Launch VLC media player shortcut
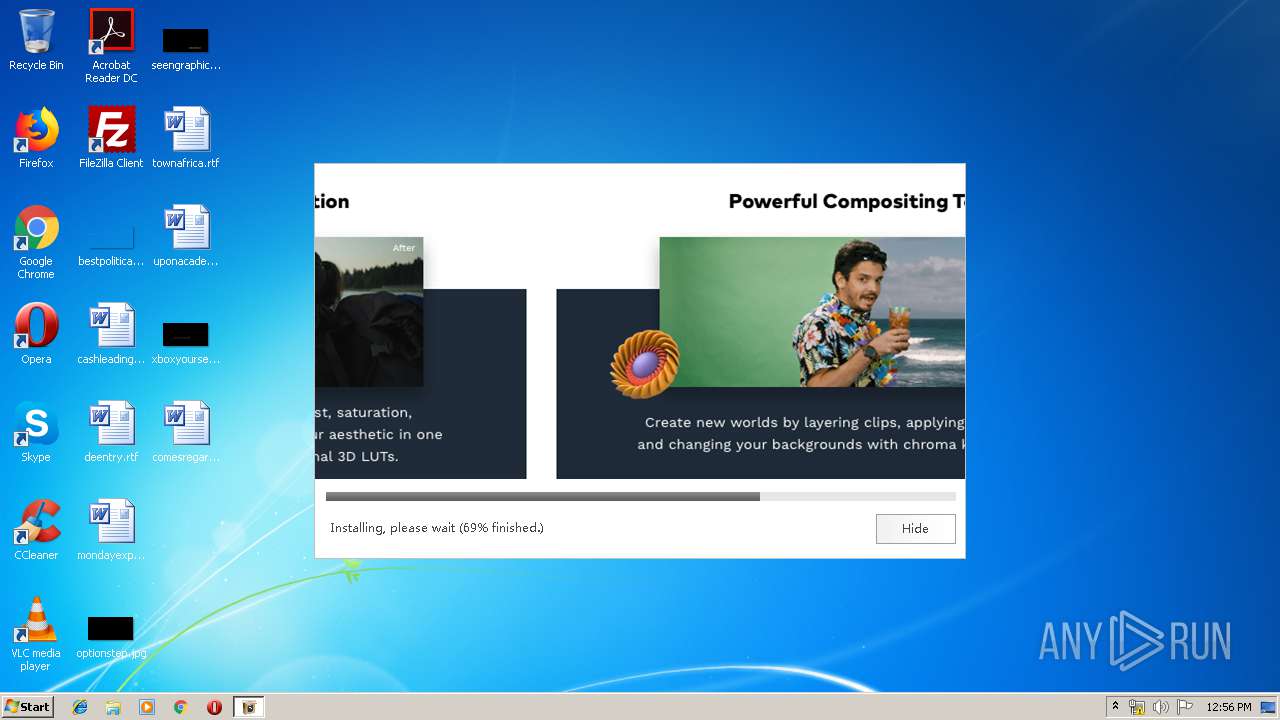 pyautogui.click(x=36, y=634)
